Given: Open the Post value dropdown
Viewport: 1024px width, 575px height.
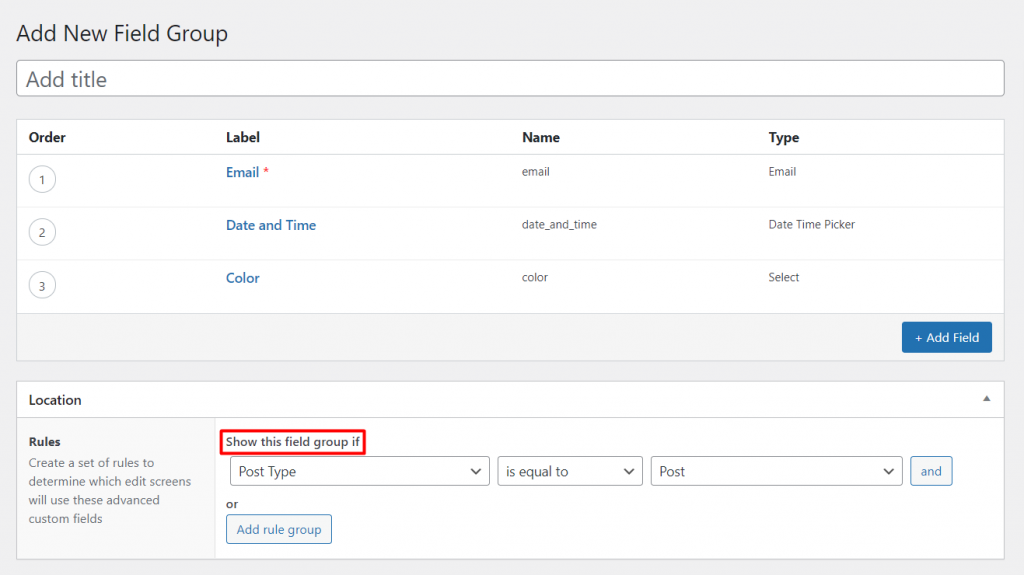Looking at the screenshot, I should (x=776, y=471).
